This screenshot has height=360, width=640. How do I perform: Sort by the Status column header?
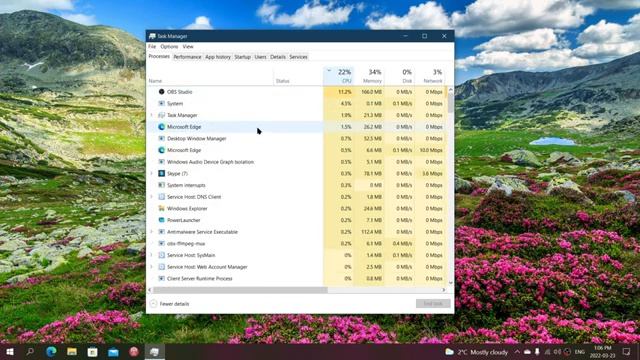(298, 76)
